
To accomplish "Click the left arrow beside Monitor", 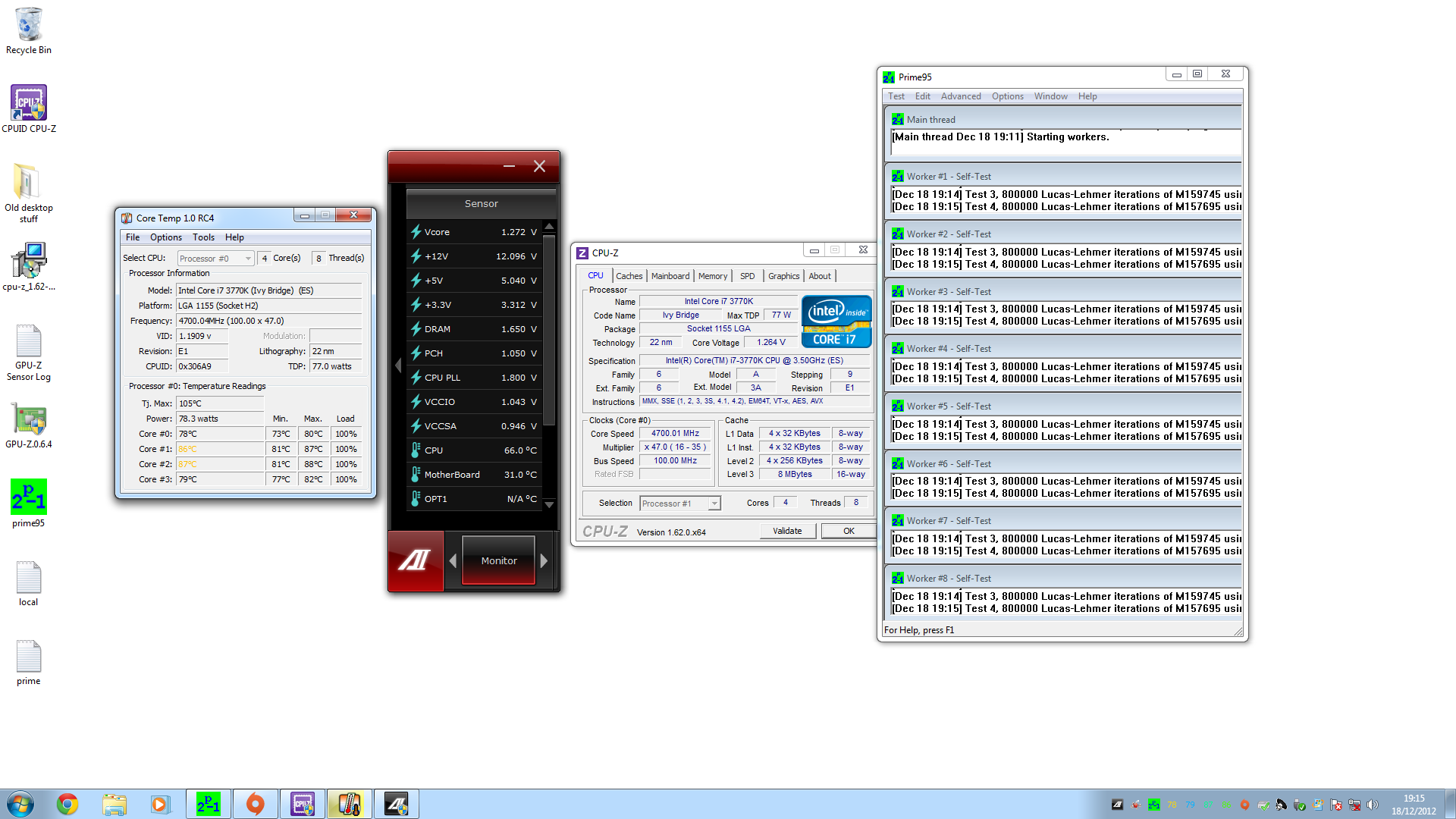I will pyautogui.click(x=453, y=561).
